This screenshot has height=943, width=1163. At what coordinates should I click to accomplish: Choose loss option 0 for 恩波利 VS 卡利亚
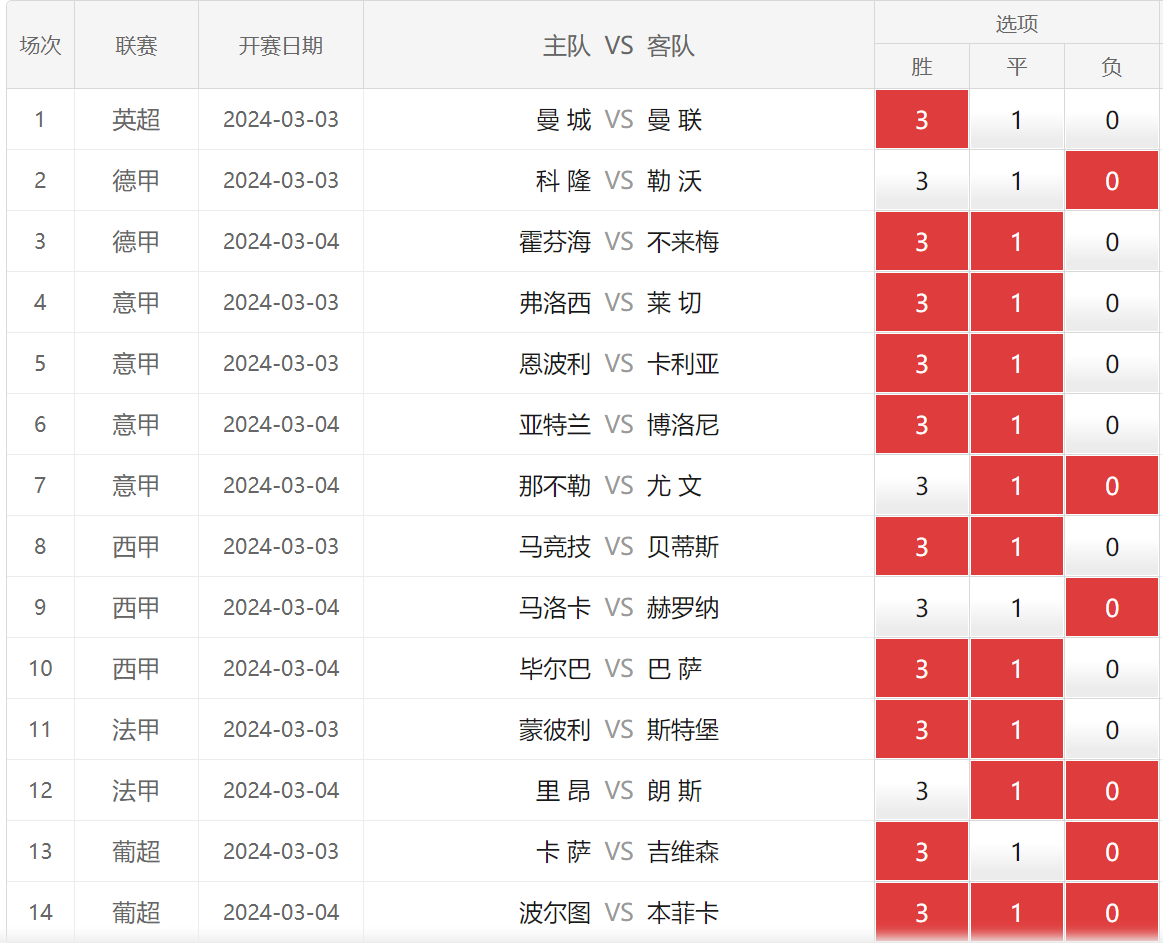coord(1111,364)
